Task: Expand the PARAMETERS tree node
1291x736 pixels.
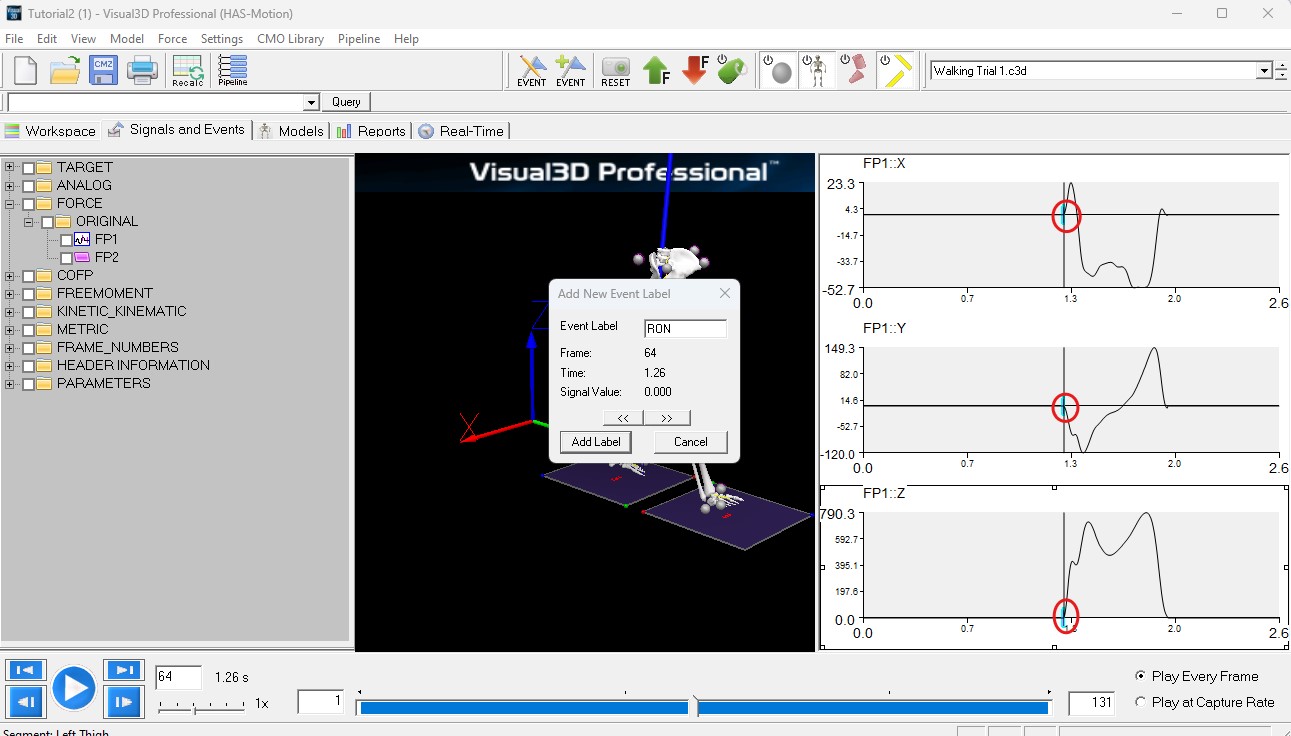Action: click(10, 383)
